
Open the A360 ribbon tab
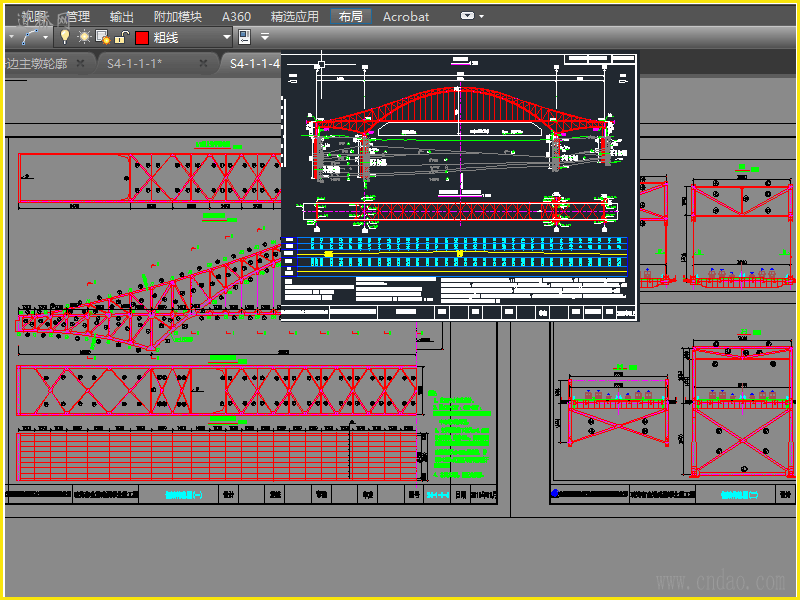(236, 16)
